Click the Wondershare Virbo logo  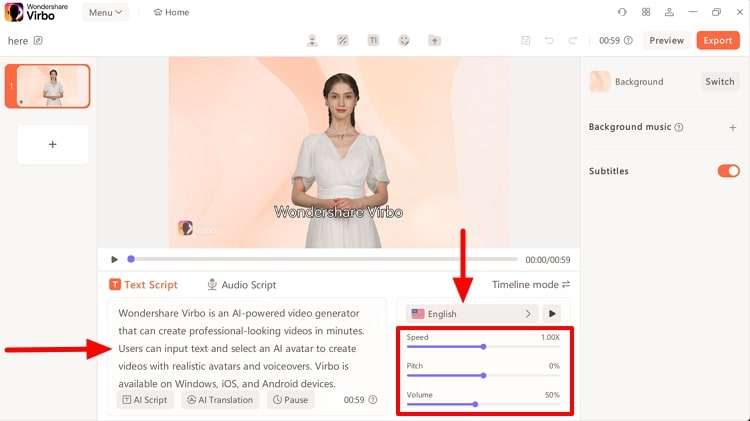click(36, 12)
